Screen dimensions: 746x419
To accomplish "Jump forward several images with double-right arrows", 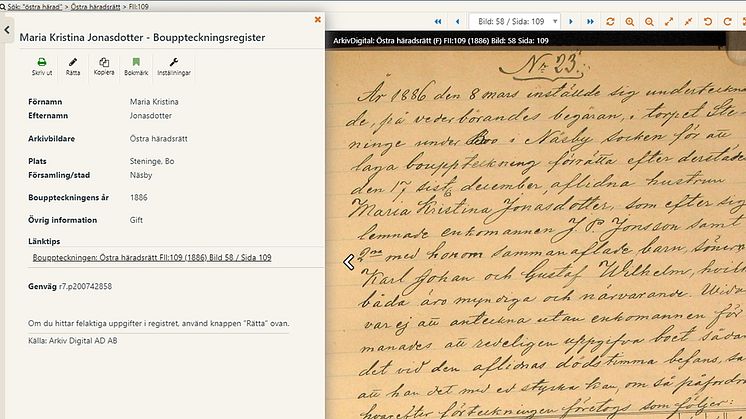I will [x=590, y=21].
